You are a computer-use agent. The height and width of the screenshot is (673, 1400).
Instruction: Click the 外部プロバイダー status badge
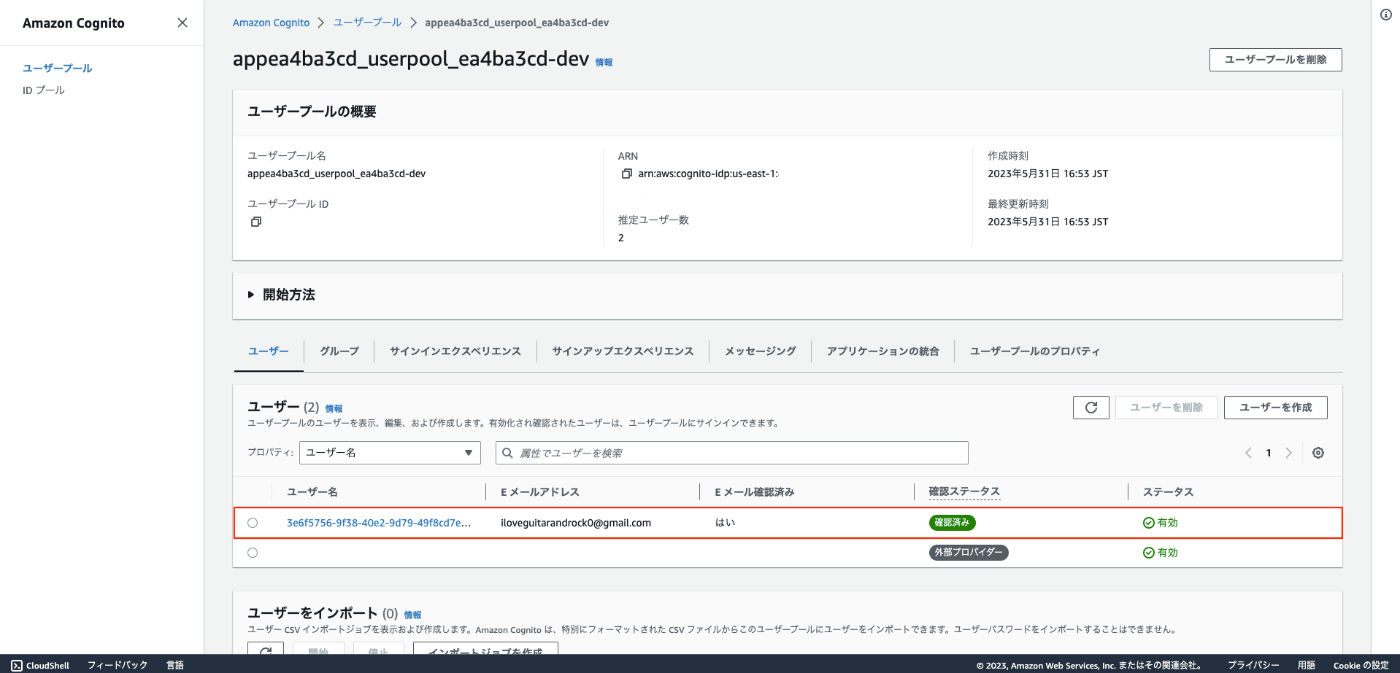click(x=968, y=552)
